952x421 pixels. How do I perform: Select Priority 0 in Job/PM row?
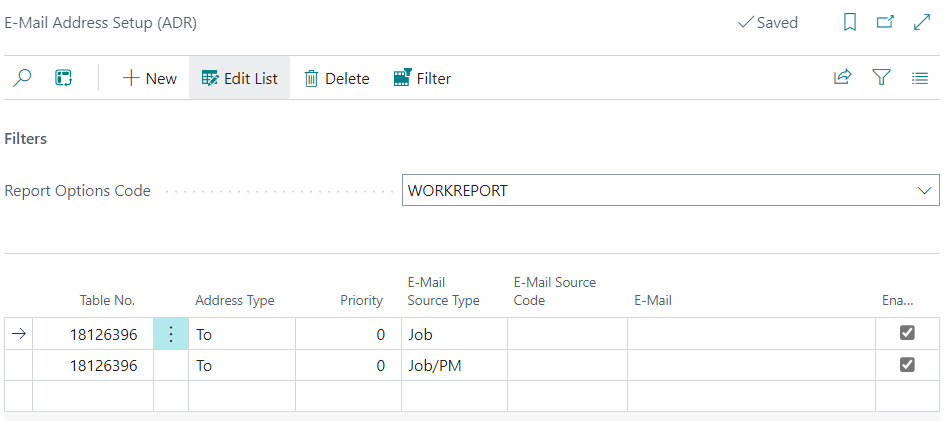coord(348,365)
